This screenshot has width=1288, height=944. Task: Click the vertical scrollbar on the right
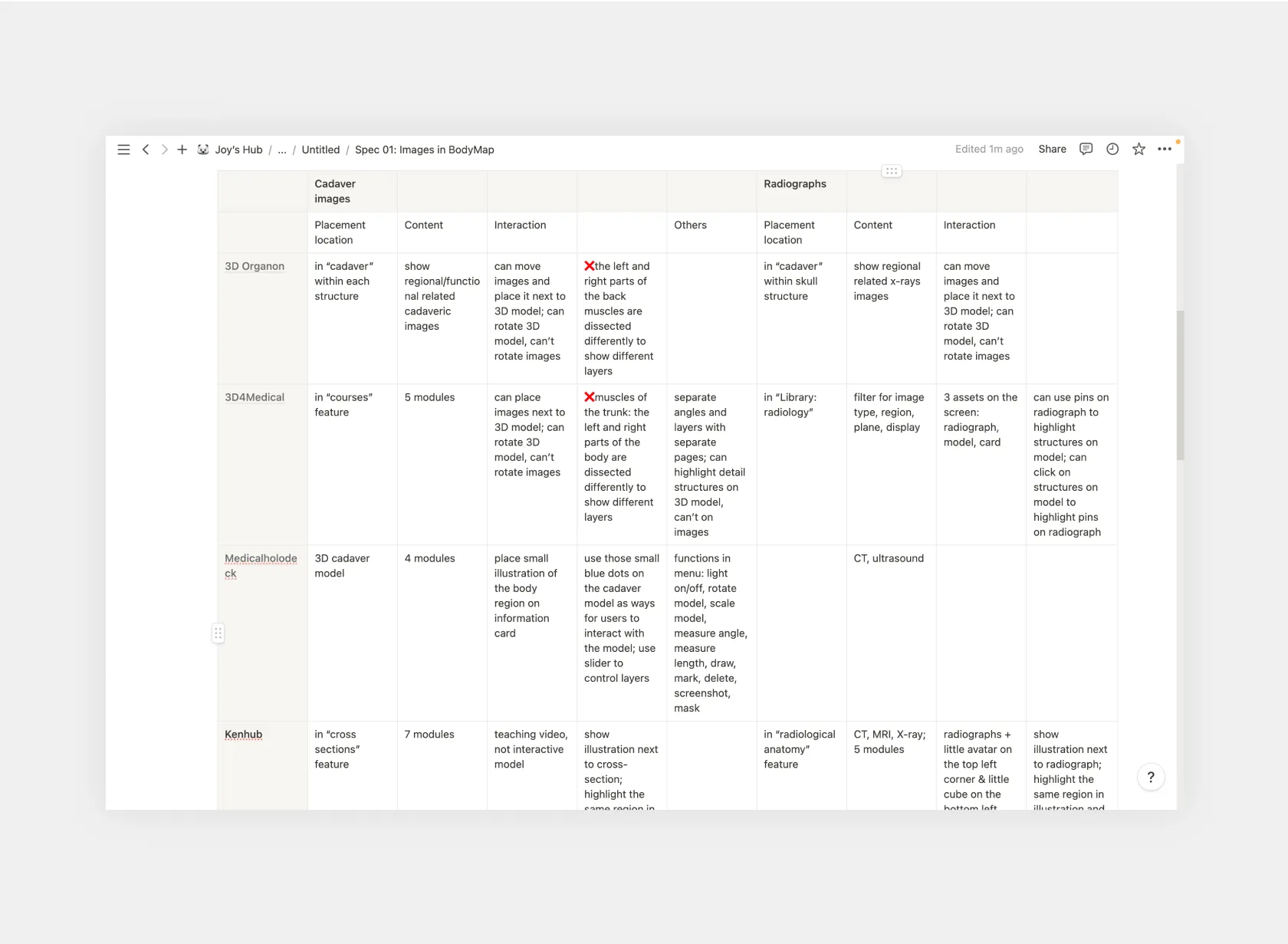(1180, 383)
